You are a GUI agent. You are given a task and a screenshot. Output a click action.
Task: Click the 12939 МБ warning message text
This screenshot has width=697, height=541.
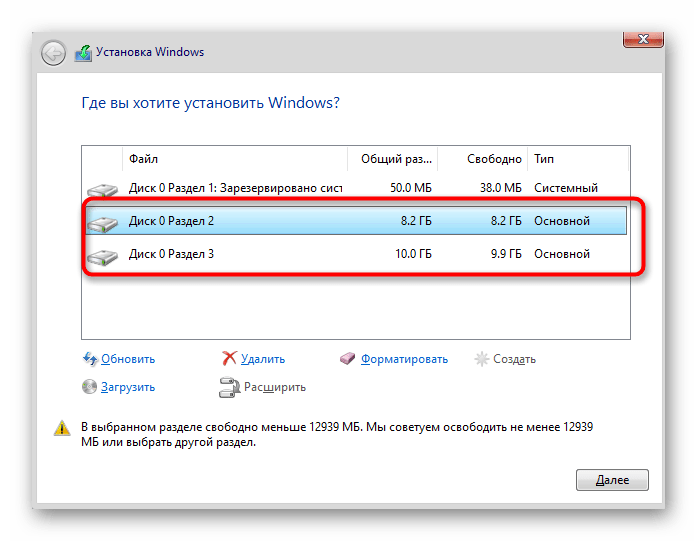[337, 435]
